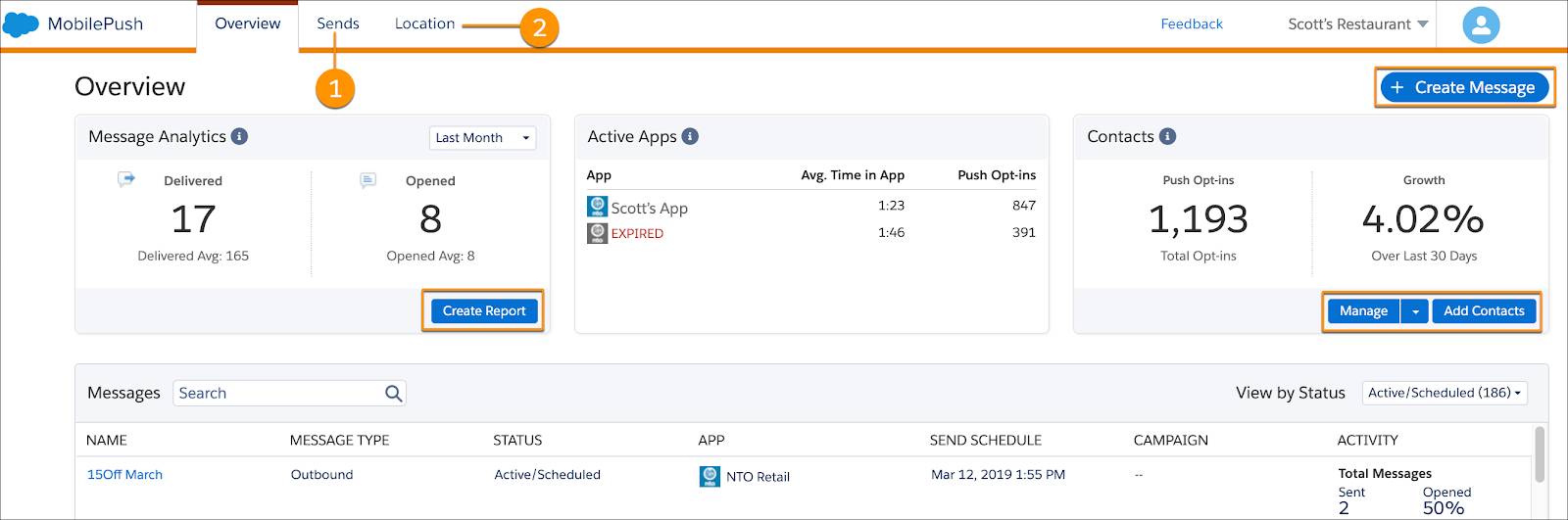Click the Opened message icon
The image size is (1568, 520).
pos(367,180)
